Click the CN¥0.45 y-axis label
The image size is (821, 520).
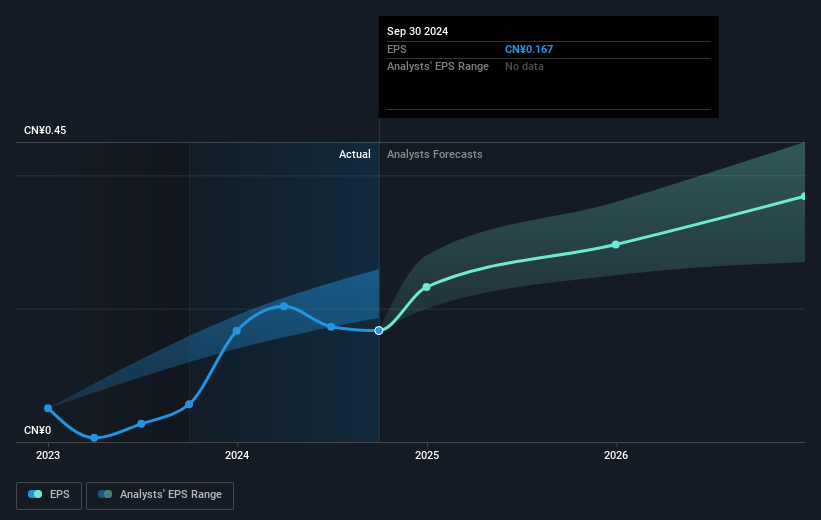point(45,130)
